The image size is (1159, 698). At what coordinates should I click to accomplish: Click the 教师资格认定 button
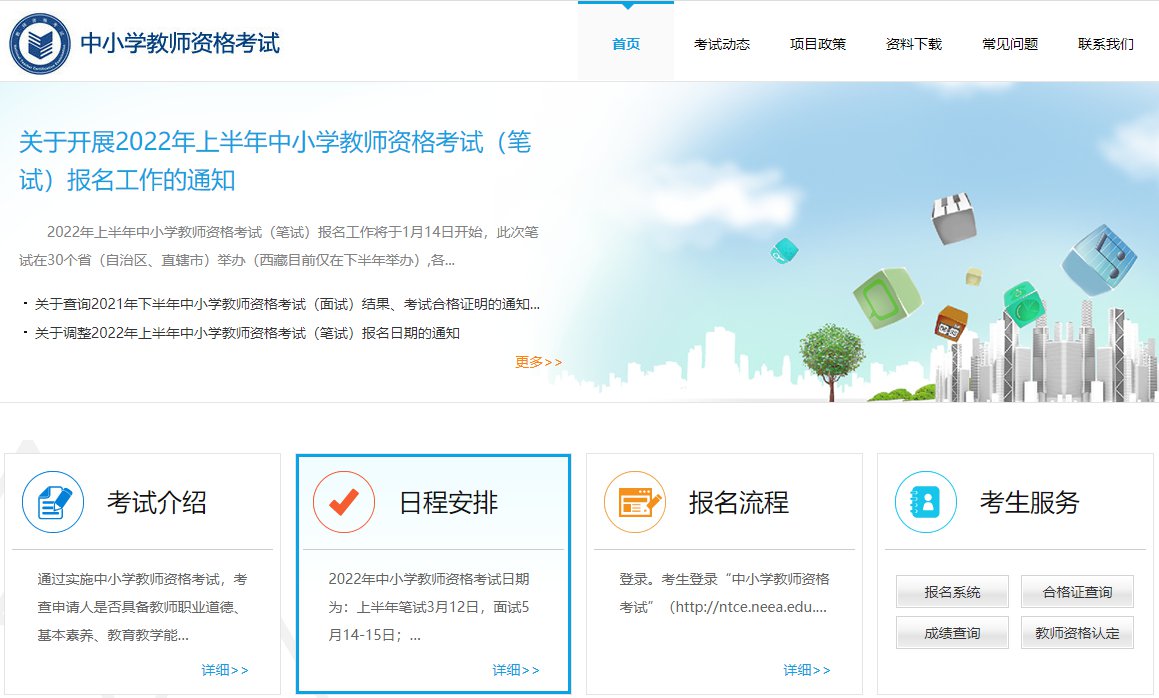[1077, 633]
